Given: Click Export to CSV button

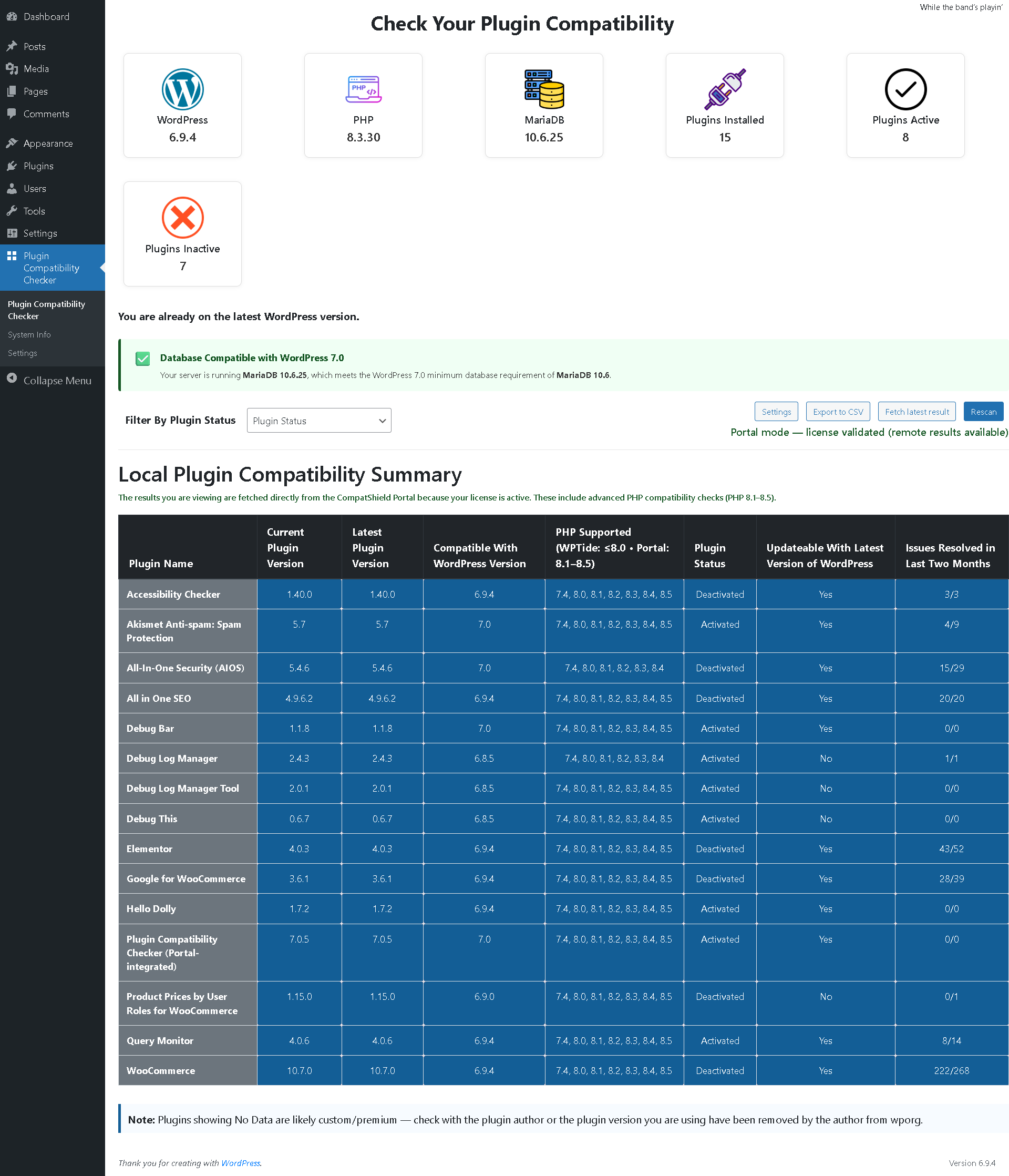Looking at the screenshot, I should 838,412.
